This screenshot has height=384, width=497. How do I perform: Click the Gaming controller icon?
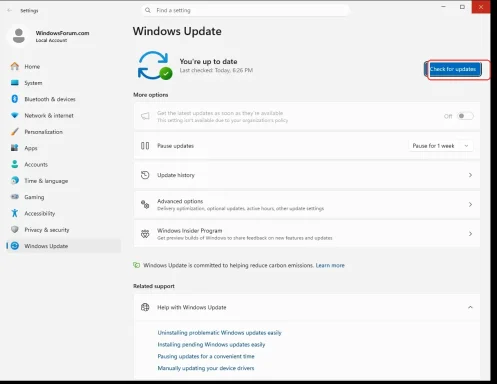coord(15,197)
